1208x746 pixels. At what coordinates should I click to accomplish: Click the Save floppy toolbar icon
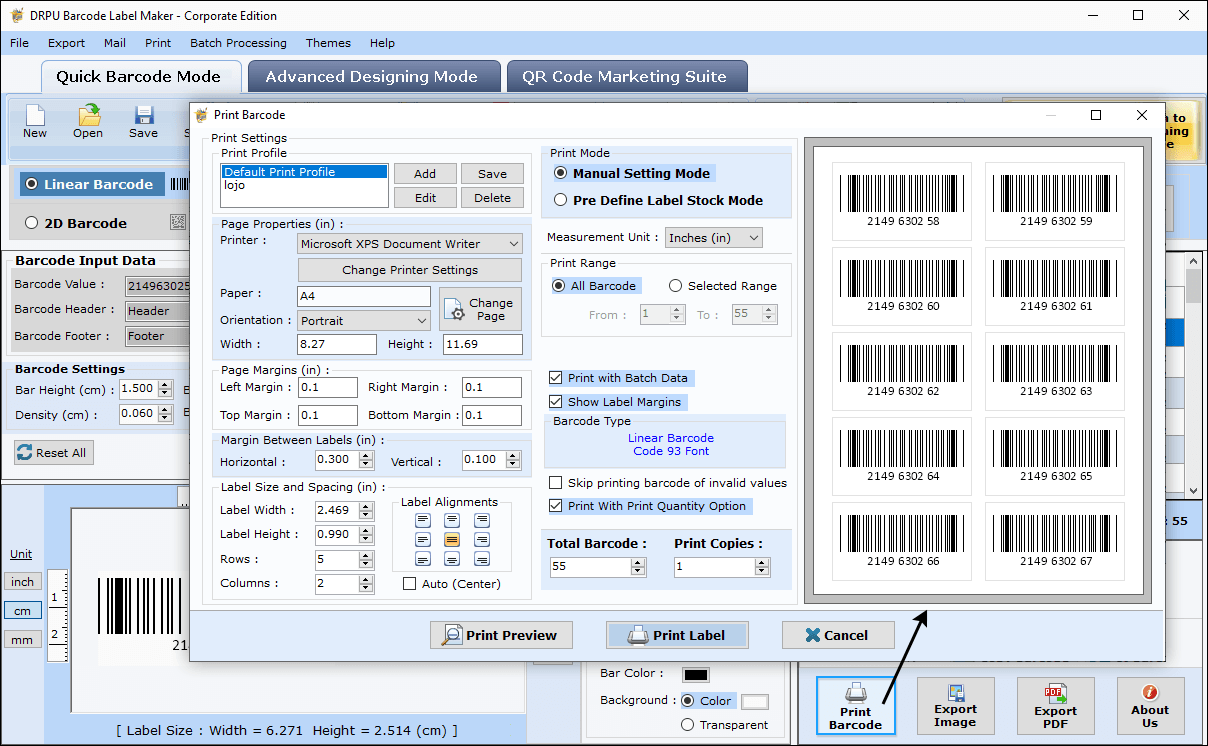(x=143, y=121)
